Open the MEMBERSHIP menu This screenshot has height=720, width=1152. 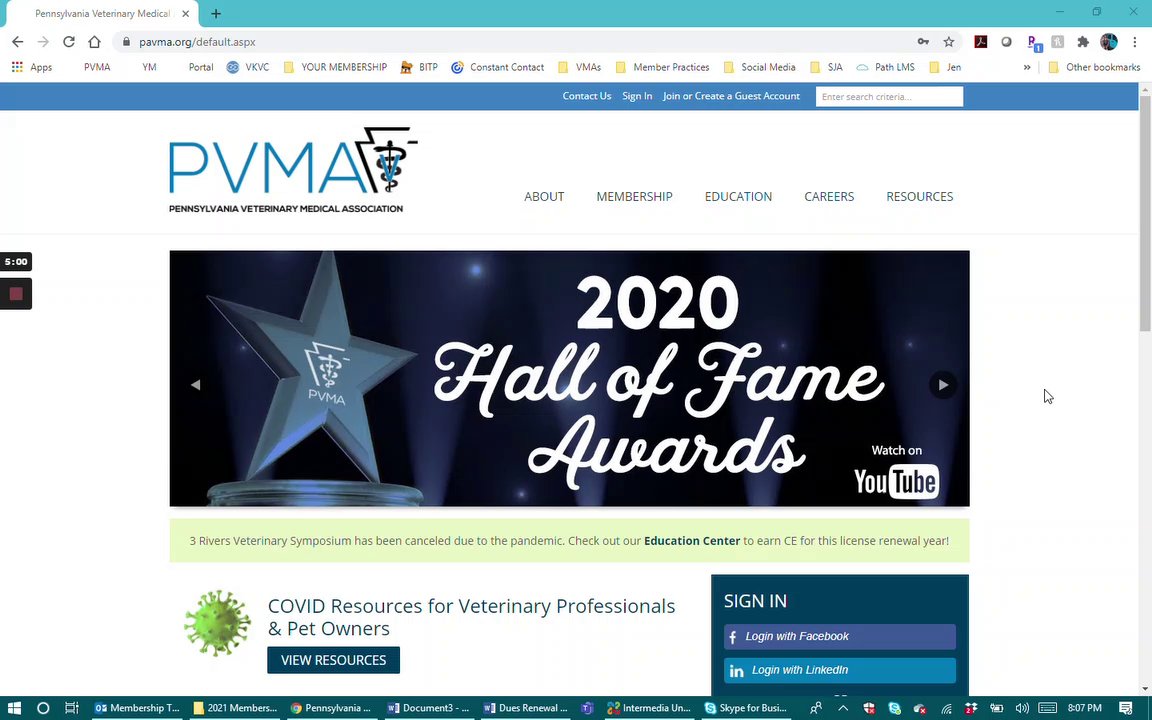[x=634, y=196]
